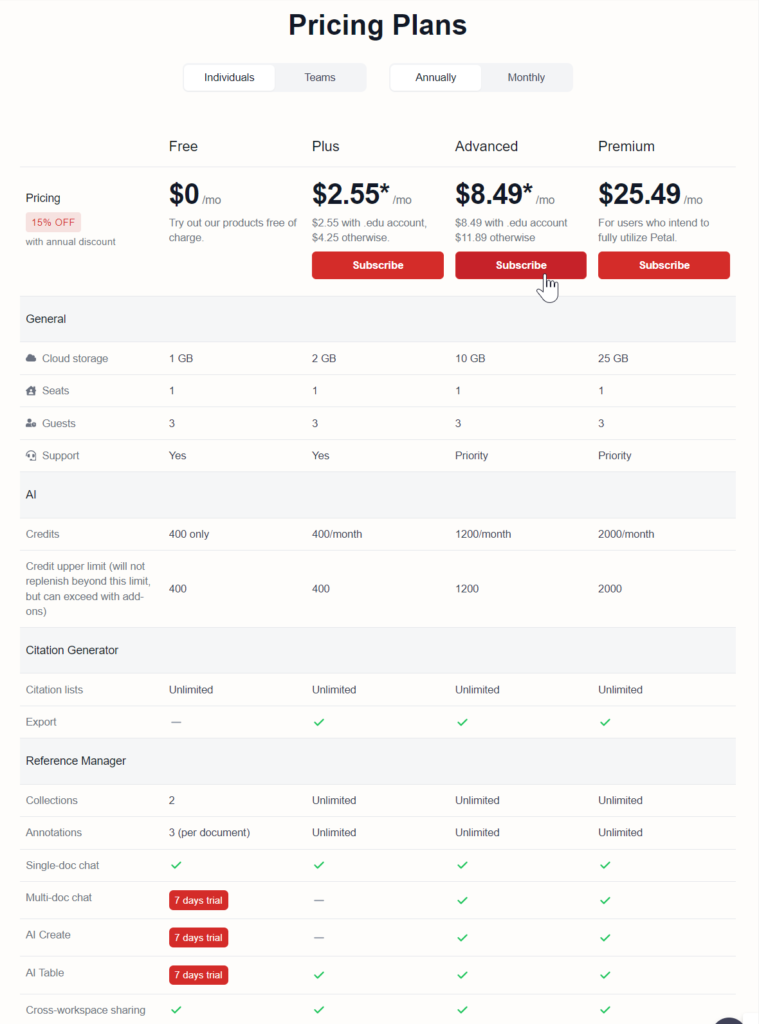Click the Seats icon

[x=31, y=391]
